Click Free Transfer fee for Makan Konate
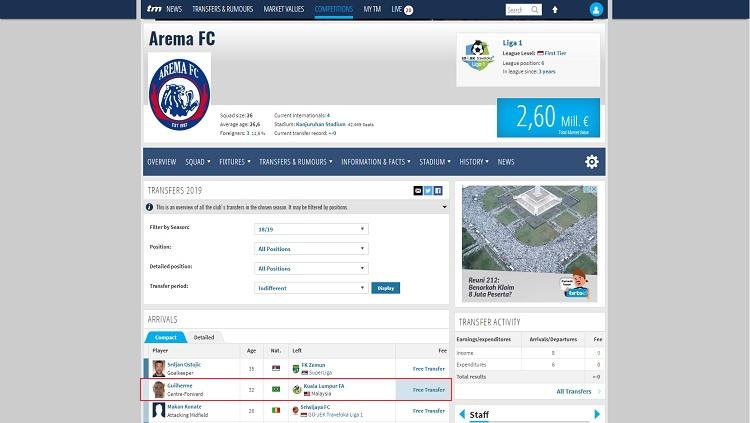This screenshot has width=750, height=423. tap(429, 411)
